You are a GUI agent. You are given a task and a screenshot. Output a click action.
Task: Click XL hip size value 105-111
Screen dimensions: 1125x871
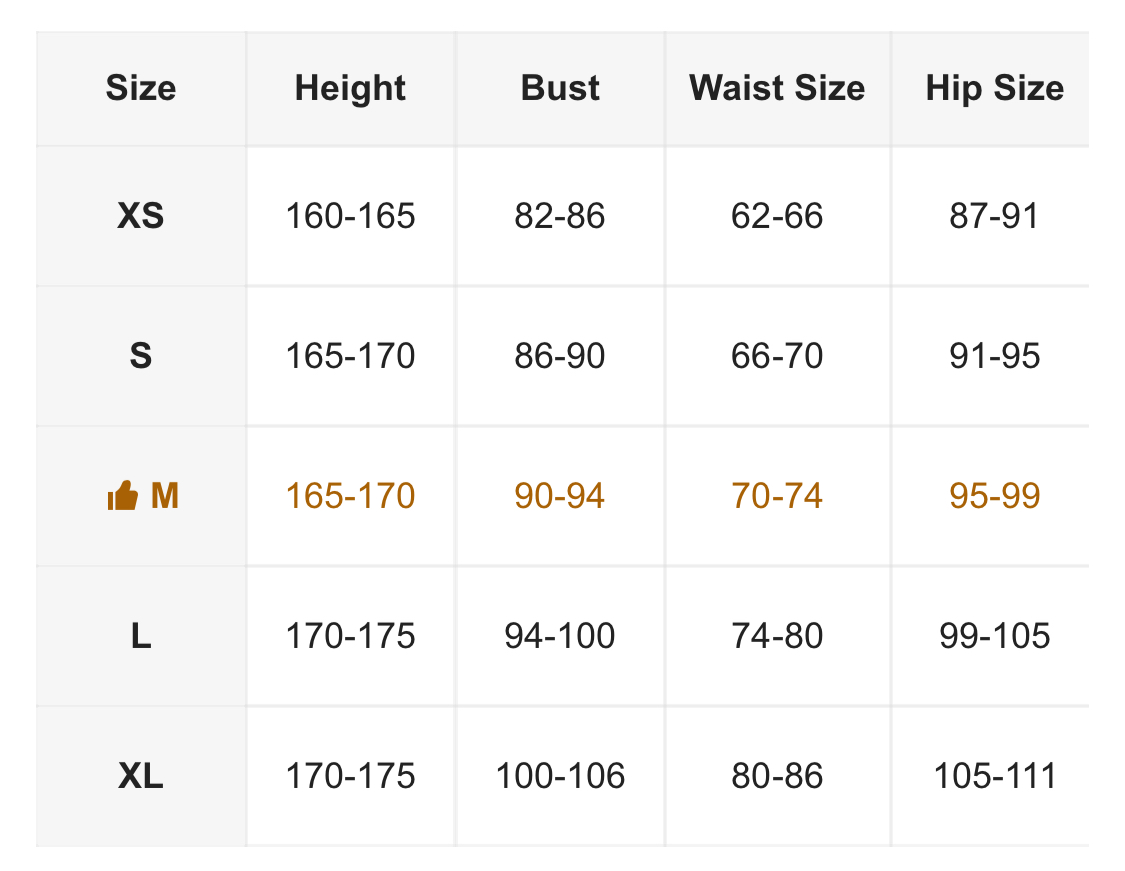[x=994, y=776]
